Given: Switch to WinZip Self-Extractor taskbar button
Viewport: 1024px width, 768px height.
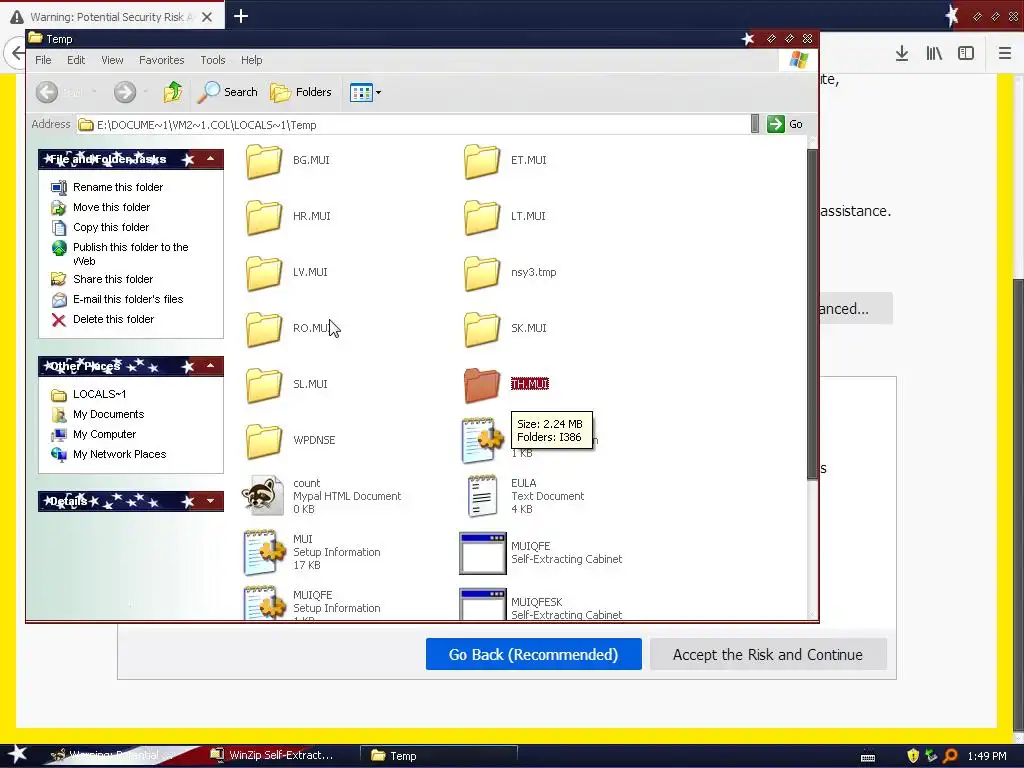Looking at the screenshot, I should point(273,756).
